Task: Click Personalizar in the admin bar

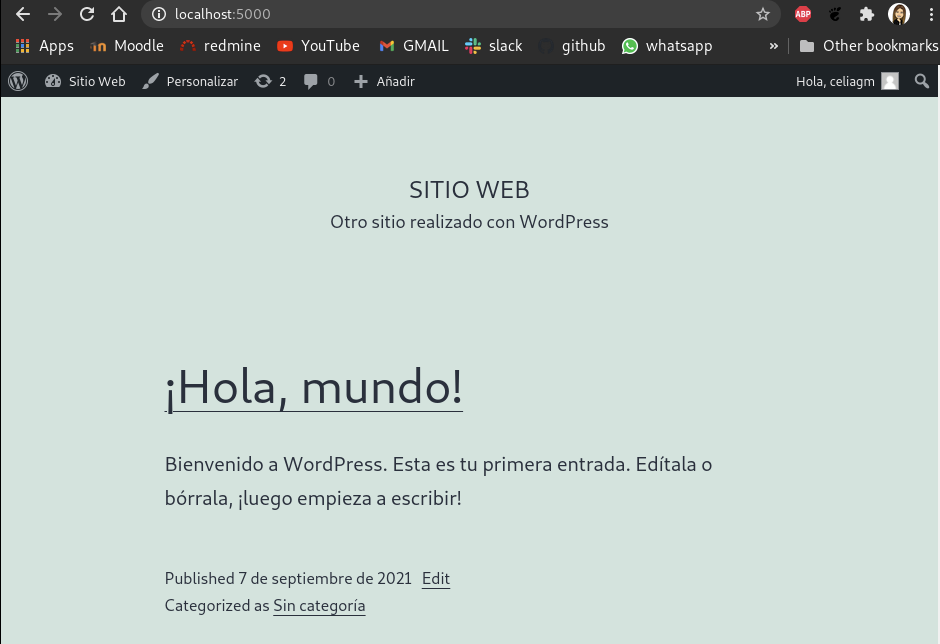Action: coord(189,81)
